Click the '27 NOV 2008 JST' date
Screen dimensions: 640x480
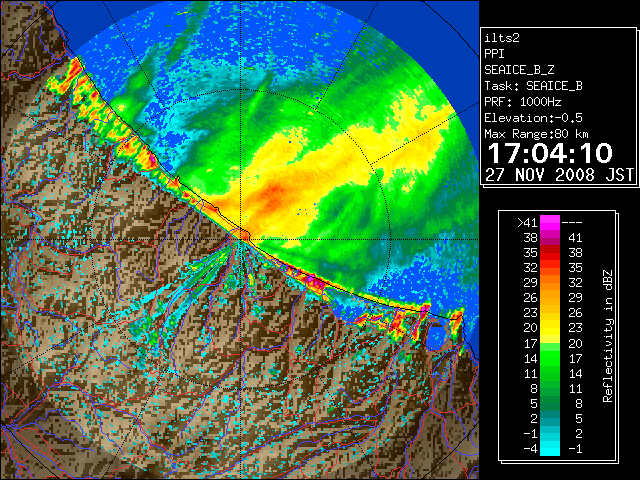(x=559, y=175)
